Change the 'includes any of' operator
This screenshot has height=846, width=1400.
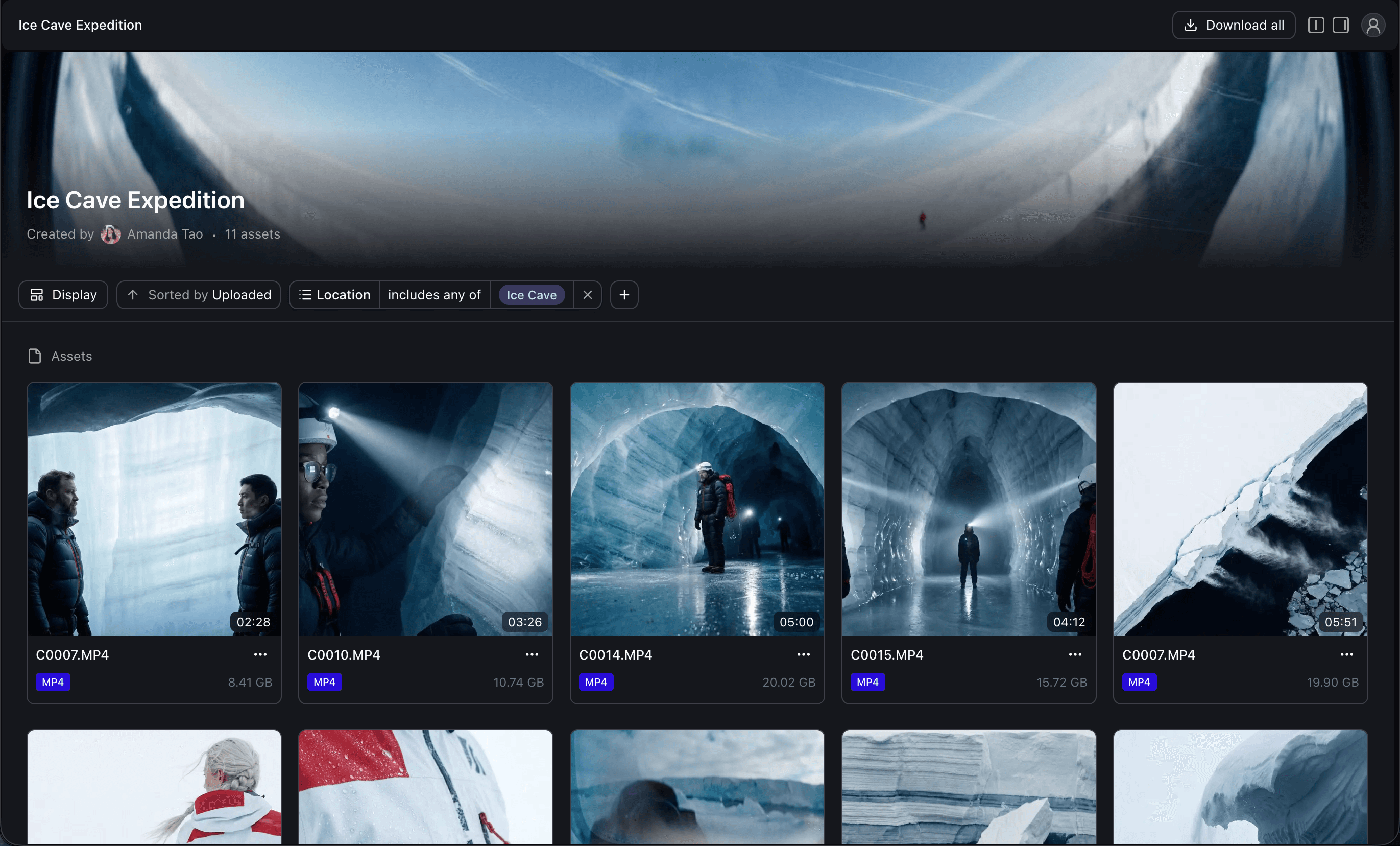(434, 294)
